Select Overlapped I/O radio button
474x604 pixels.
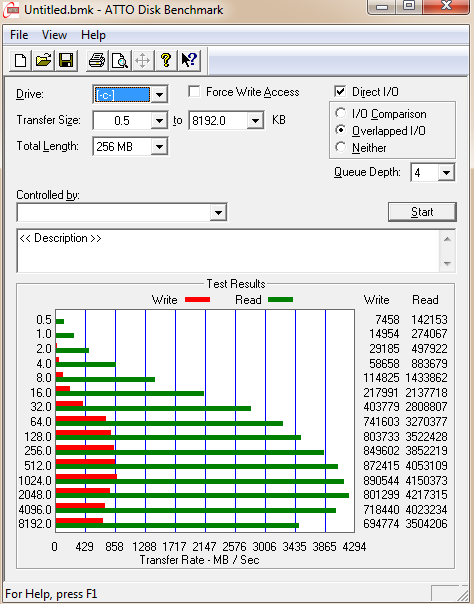340,130
